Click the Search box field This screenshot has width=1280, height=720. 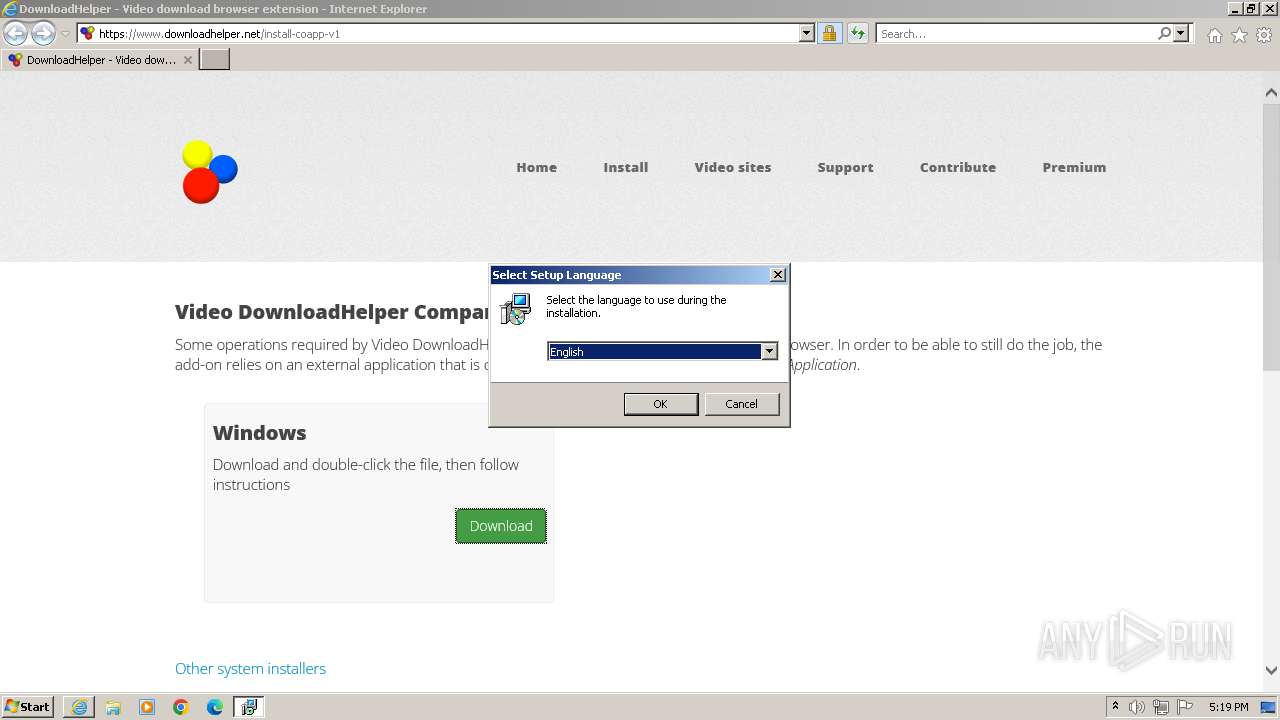point(1015,33)
